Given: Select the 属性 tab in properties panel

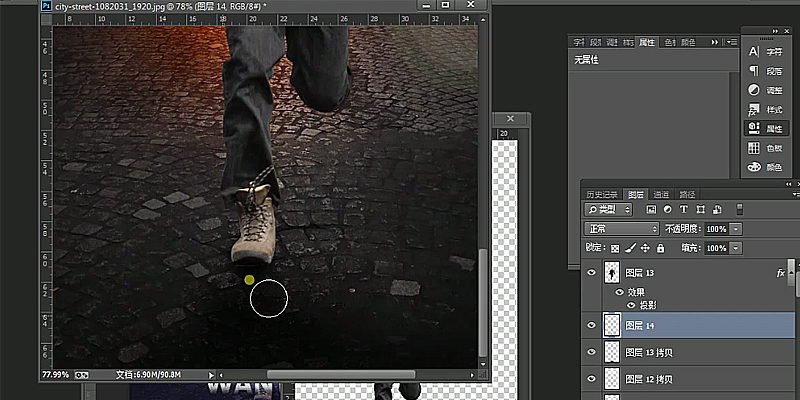Looking at the screenshot, I should (x=647, y=42).
